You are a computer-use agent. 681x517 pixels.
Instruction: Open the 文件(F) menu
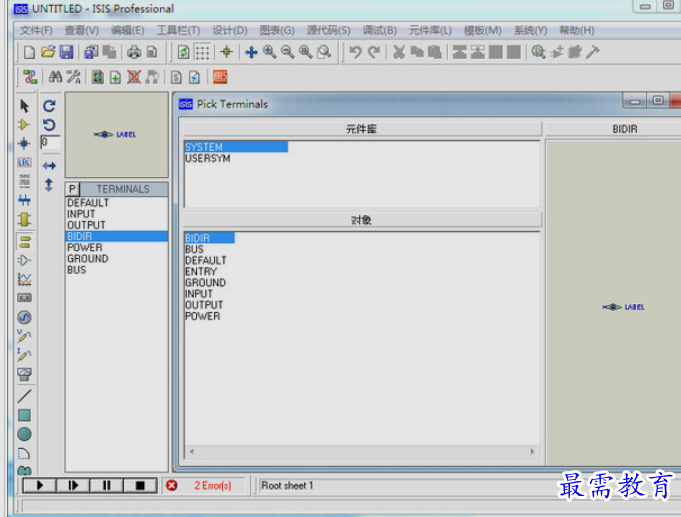36,31
